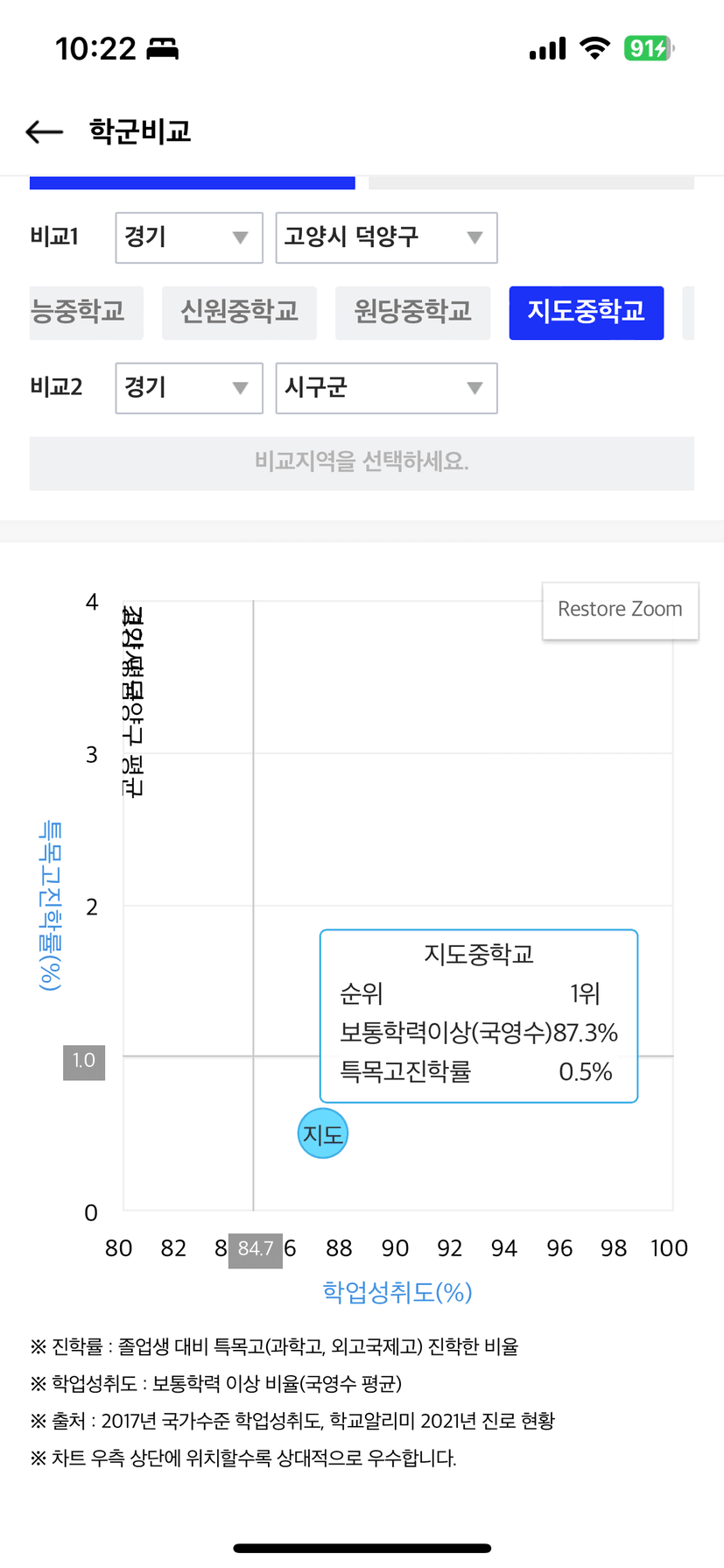Screen dimensions: 724x1568
Task: Select the 지도중학교 school chip
Action: tap(587, 313)
